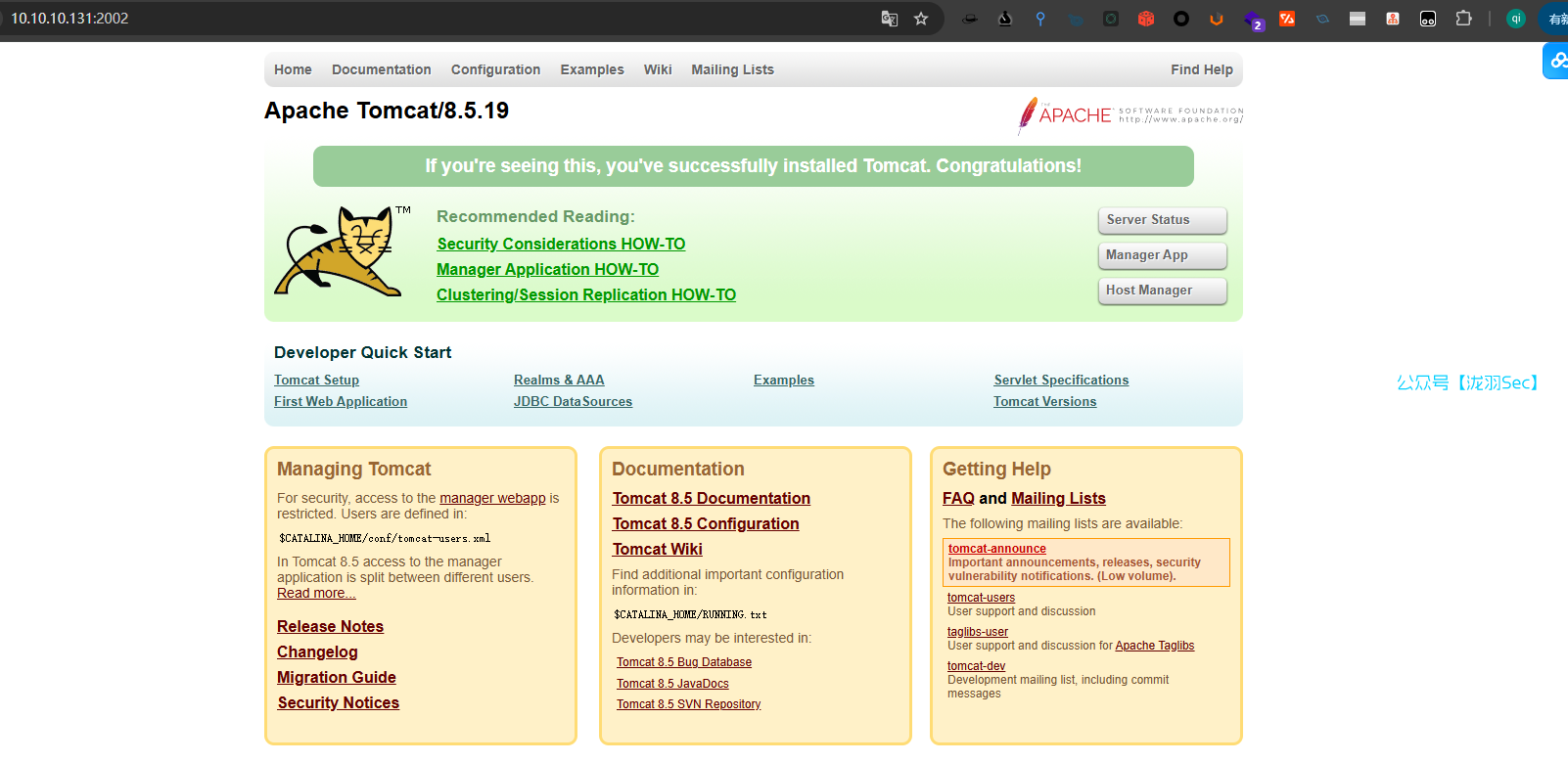Follow the Tomcat 8.5 Bug Database link
Screen dimensions: 1568x763
(684, 662)
